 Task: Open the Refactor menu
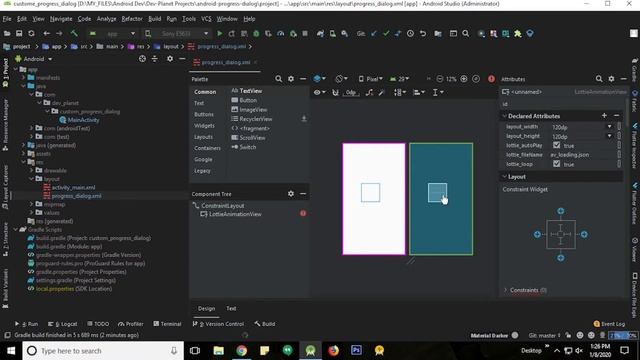(132, 19)
